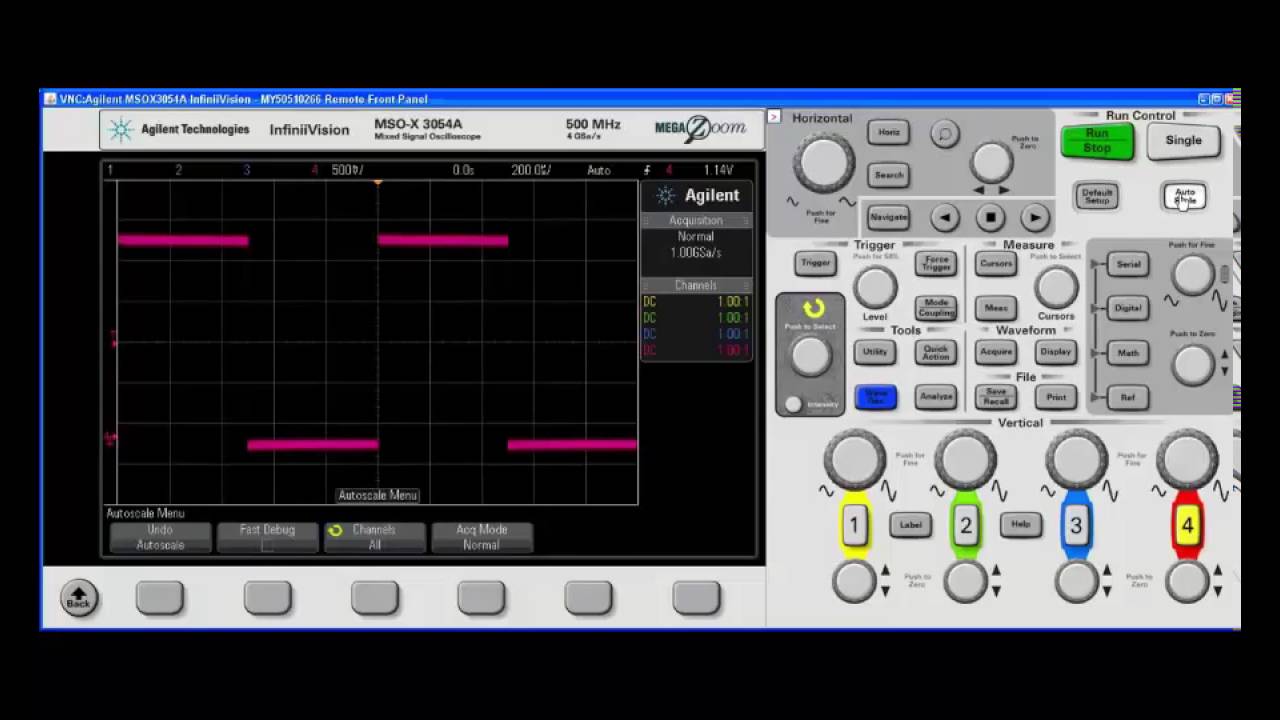
Task: Toggle channel 2 green button
Action: [965, 525]
